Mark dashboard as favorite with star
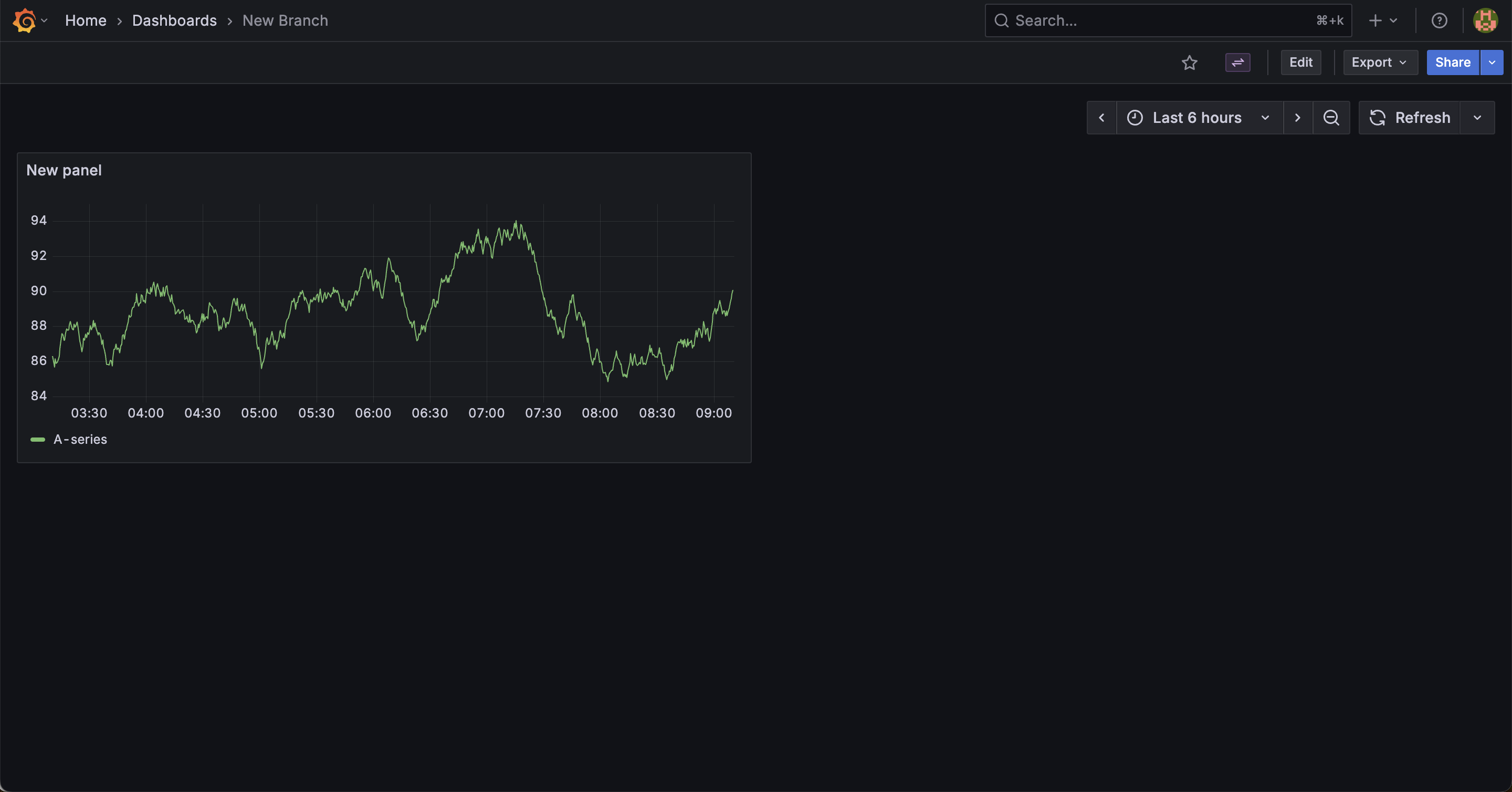Viewport: 1512px width, 792px height. pyautogui.click(x=1189, y=62)
